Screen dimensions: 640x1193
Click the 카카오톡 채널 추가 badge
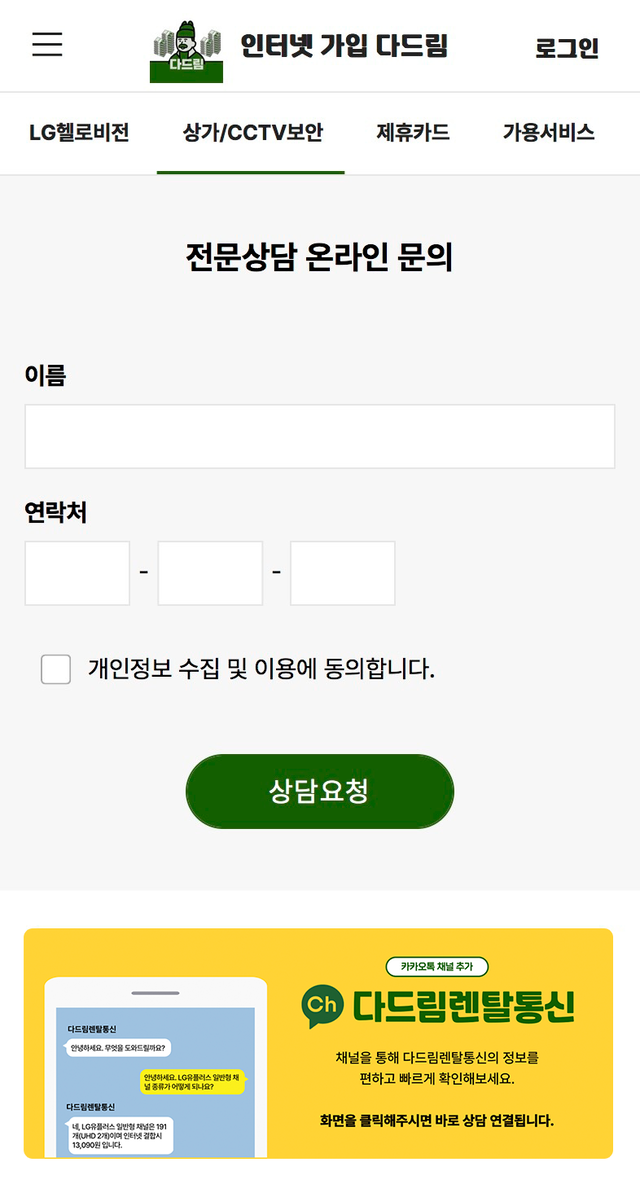[x=437, y=966]
